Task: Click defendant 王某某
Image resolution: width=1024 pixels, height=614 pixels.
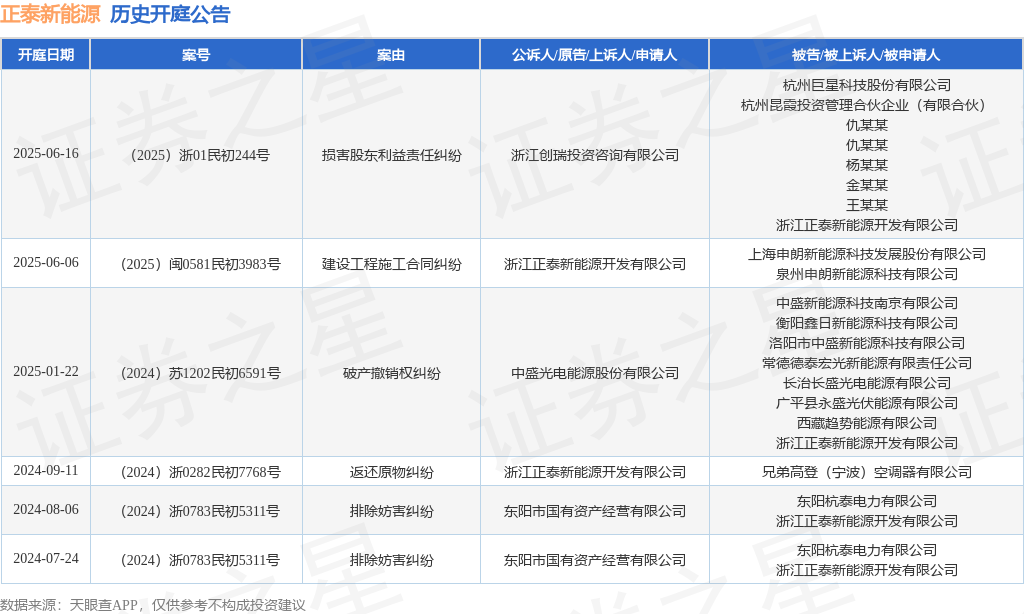Action: (867, 205)
